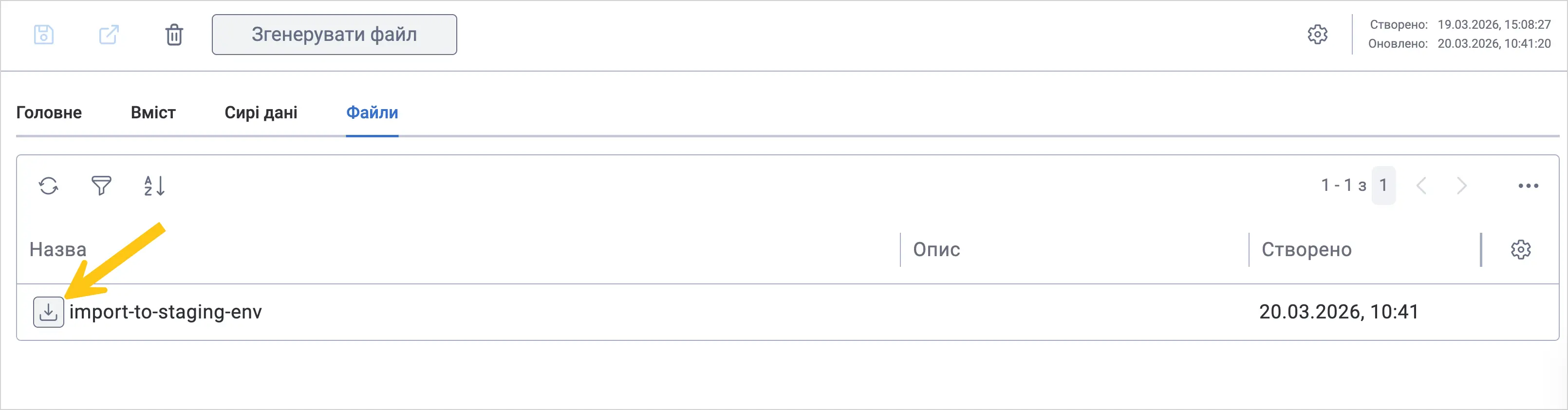Image resolution: width=1568 pixels, height=410 pixels.
Task: Click the A-Z sort icon
Action: pos(154,186)
